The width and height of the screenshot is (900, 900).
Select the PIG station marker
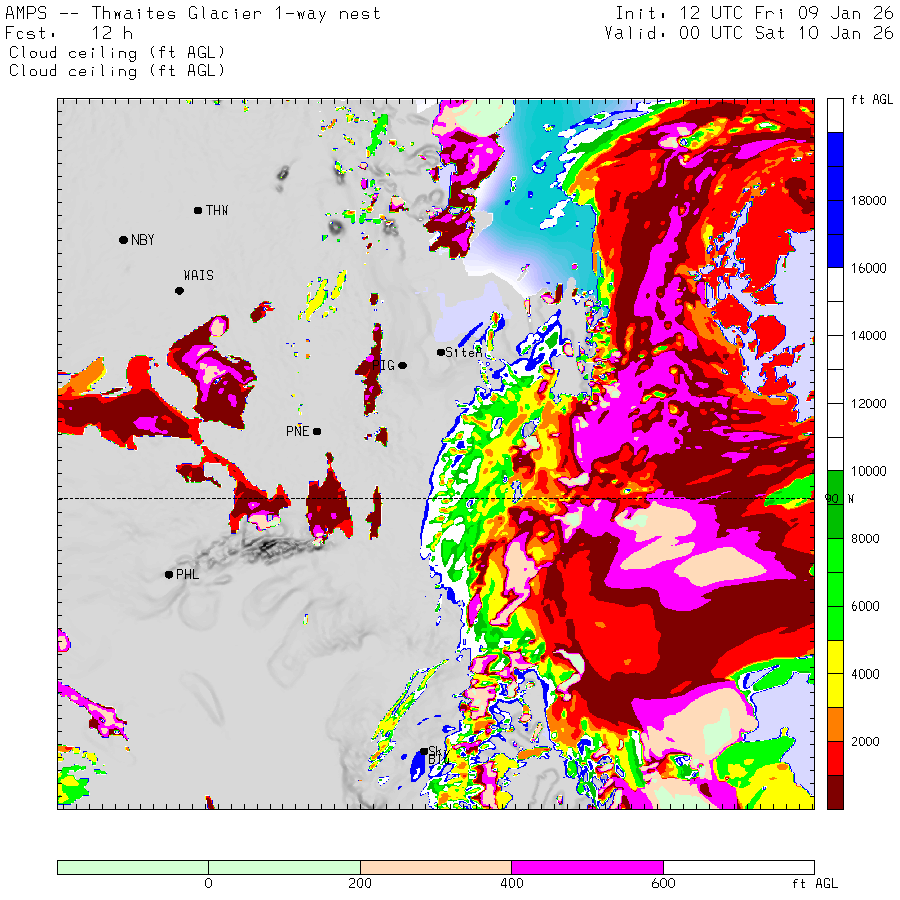[x=402, y=365]
